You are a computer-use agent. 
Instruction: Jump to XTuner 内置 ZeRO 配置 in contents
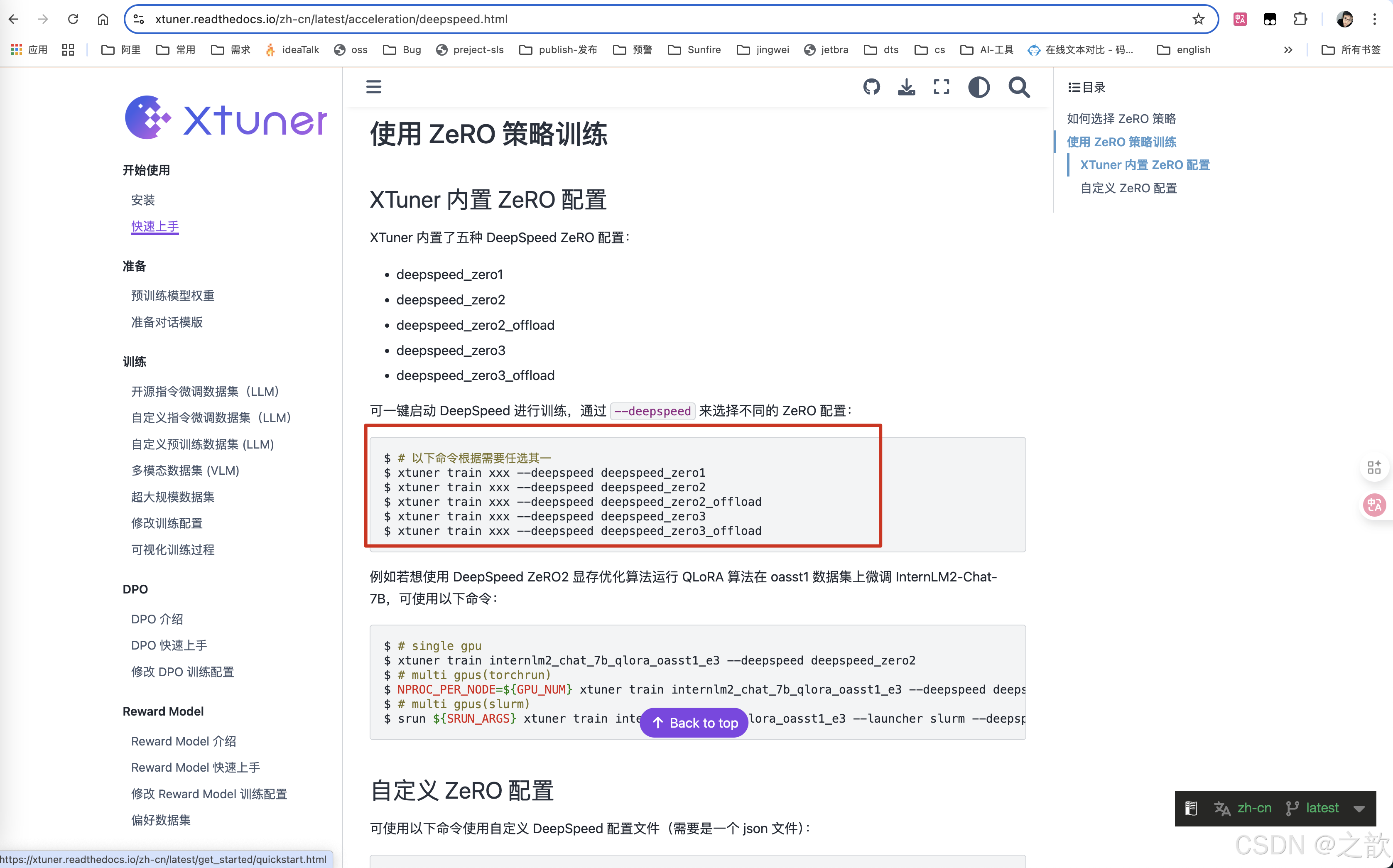coord(1145,165)
